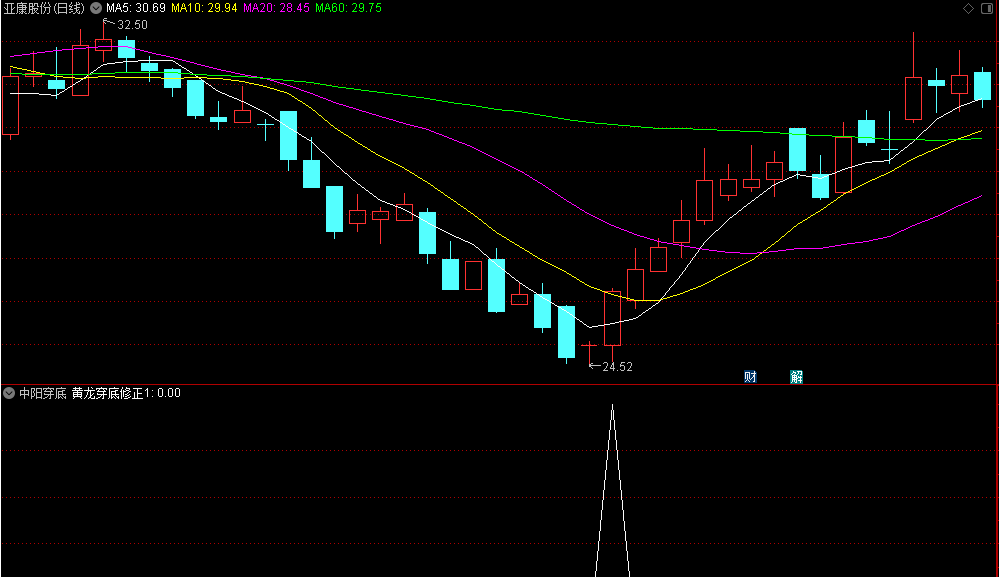Click the peak of indicator spike
Screen dimensions: 999x577
[612, 406]
